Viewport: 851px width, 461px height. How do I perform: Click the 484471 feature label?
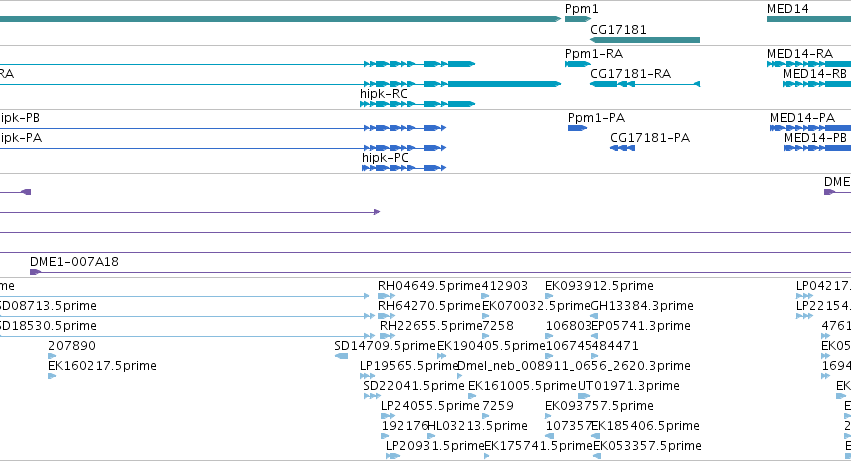(x=615, y=346)
